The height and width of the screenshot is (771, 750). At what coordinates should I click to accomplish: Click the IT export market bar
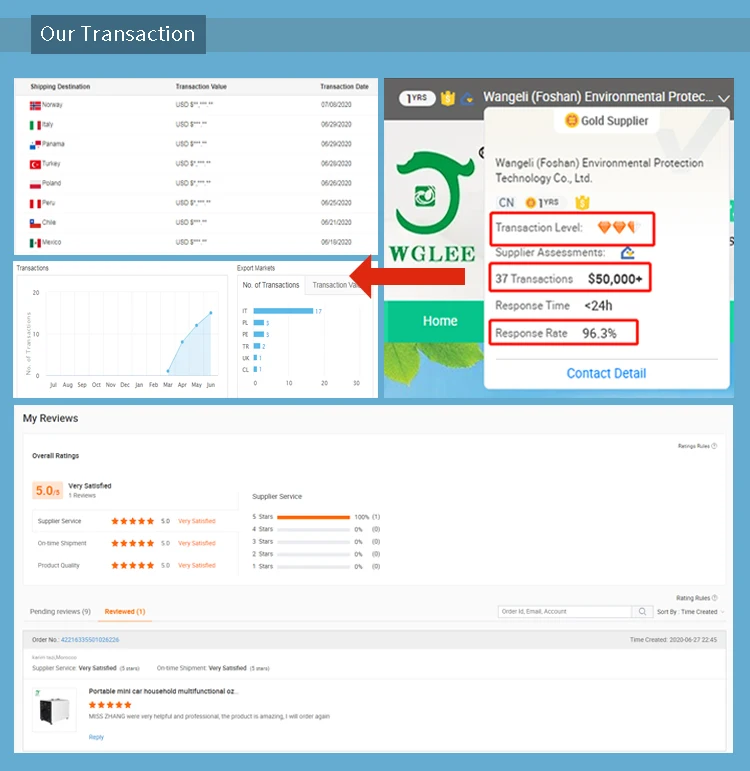(283, 311)
